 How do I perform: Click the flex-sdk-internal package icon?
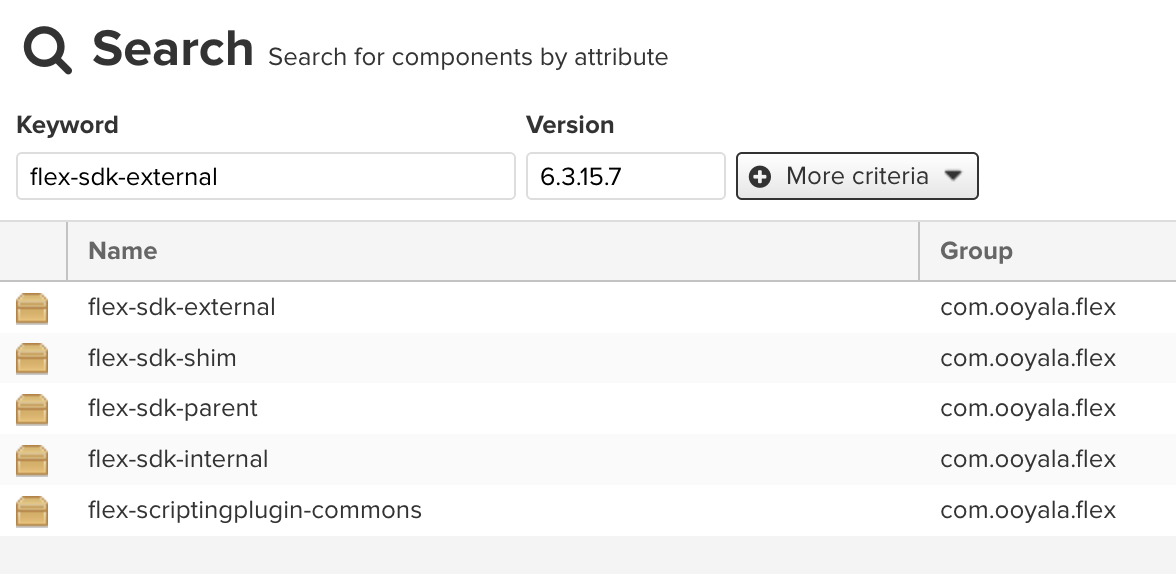(x=32, y=460)
